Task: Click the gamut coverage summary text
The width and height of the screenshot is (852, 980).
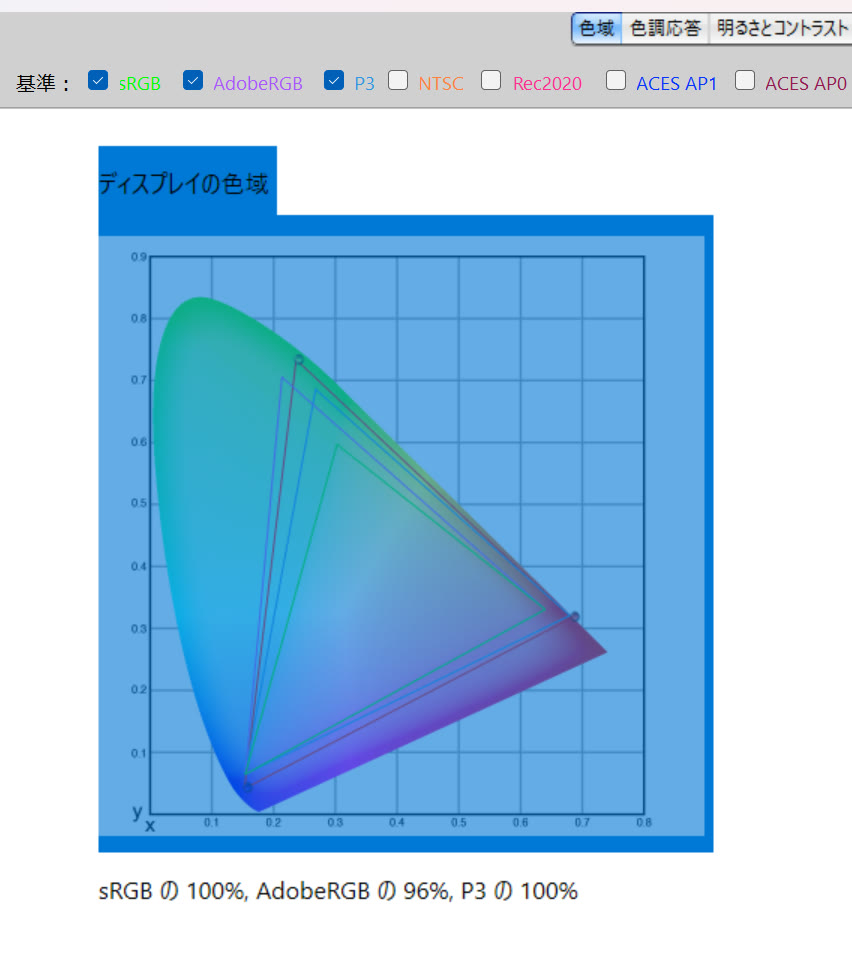Action: (338, 891)
